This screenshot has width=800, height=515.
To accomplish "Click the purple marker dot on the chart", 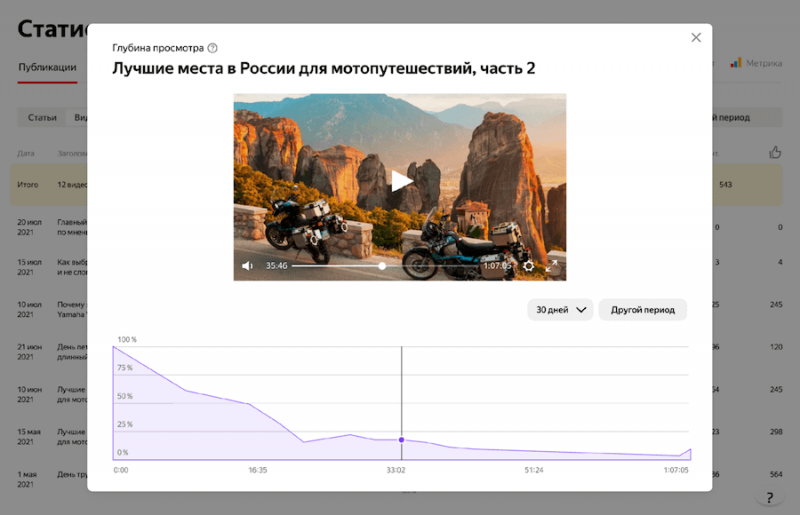I will [402, 440].
